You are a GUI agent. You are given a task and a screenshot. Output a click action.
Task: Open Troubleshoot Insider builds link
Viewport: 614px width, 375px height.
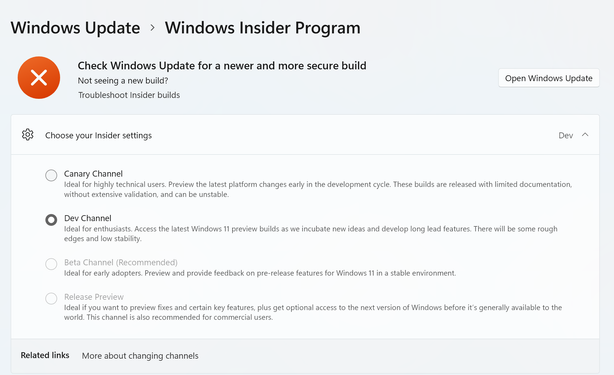click(129, 95)
